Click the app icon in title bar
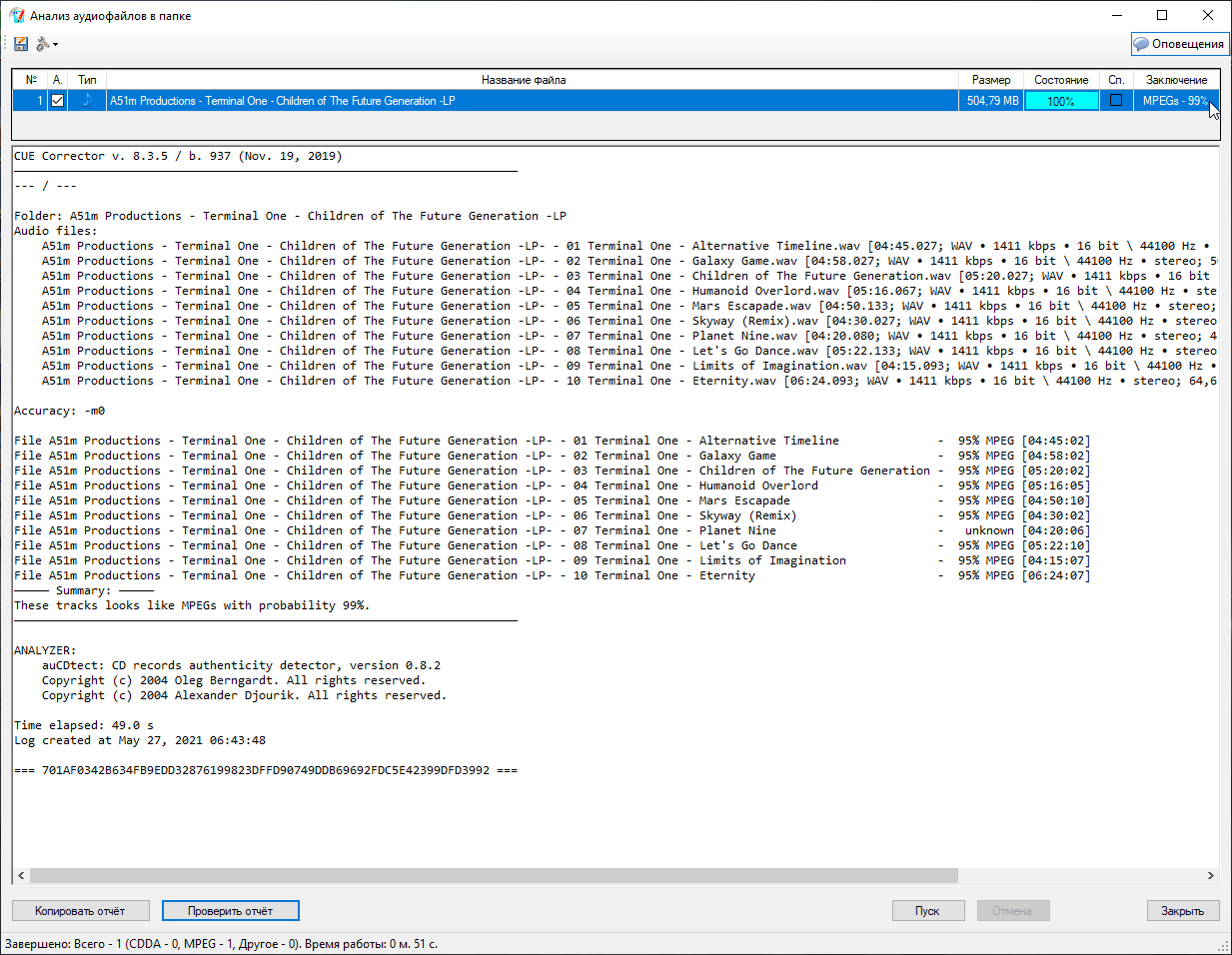Screen dimensions: 1232x955 tap(16, 15)
